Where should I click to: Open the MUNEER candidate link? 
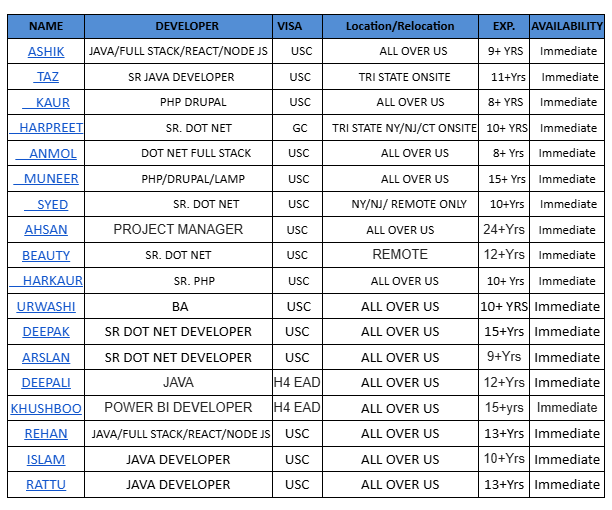point(52,179)
